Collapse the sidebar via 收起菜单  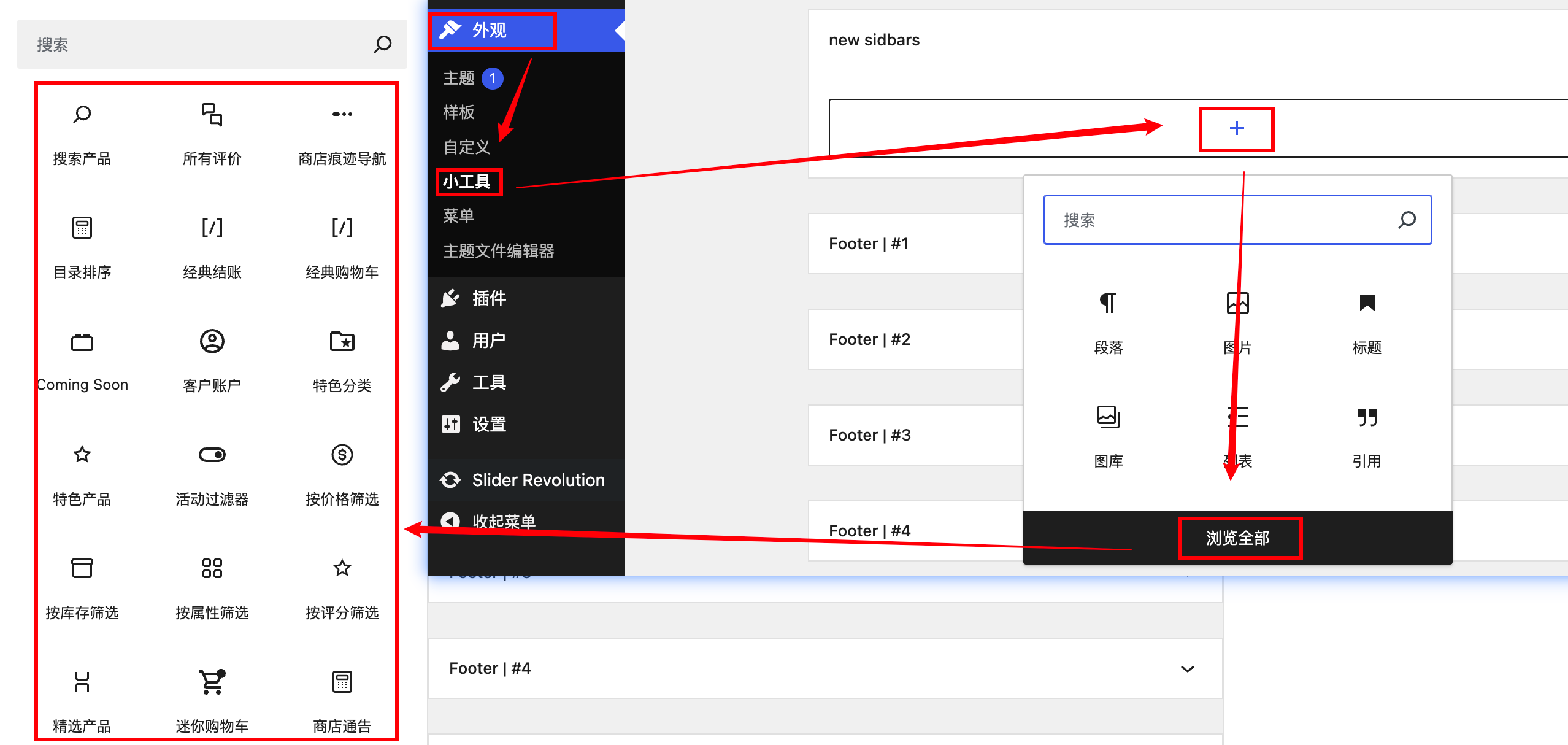[526, 522]
